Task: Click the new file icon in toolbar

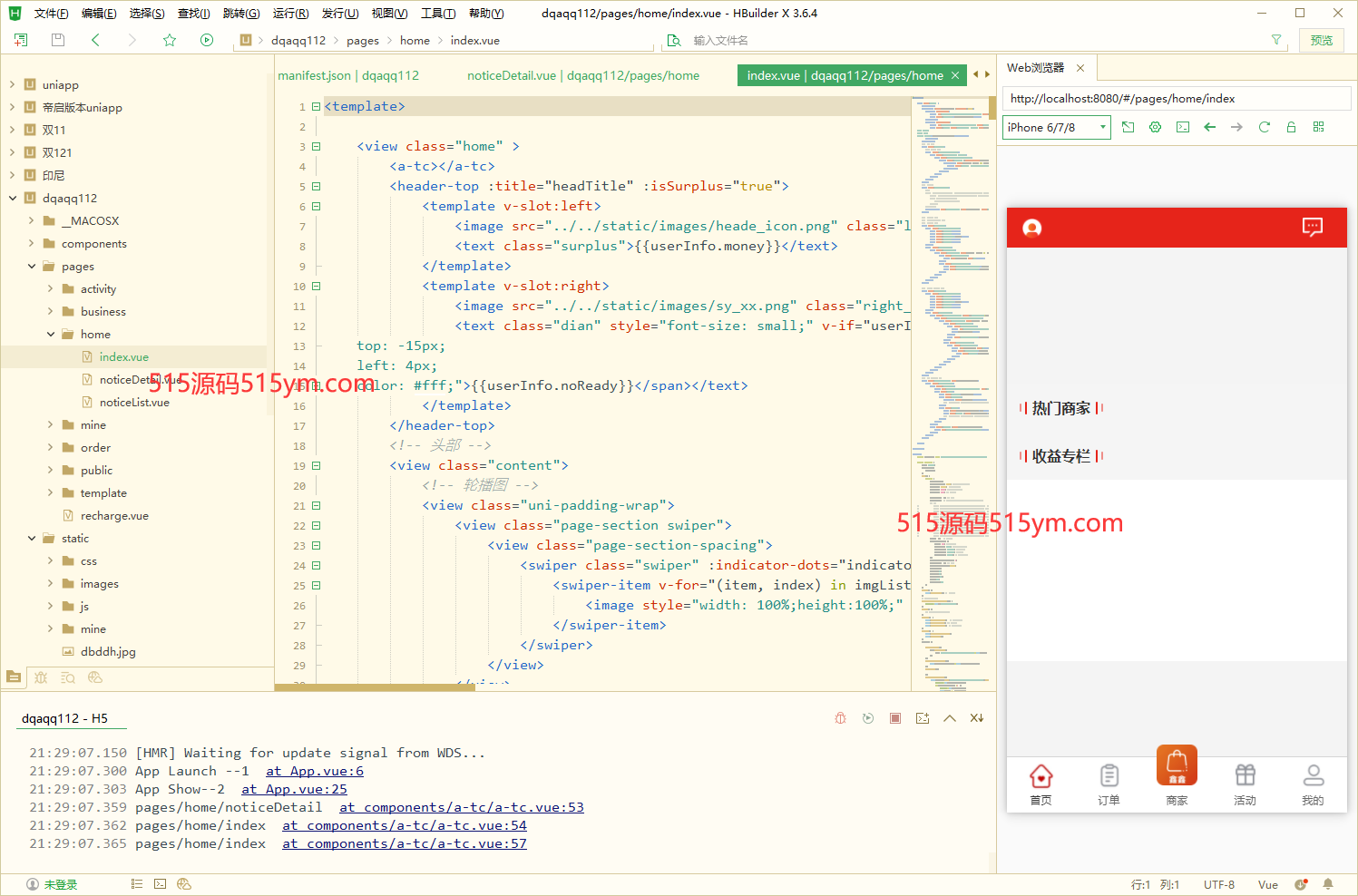Action: coord(21,40)
